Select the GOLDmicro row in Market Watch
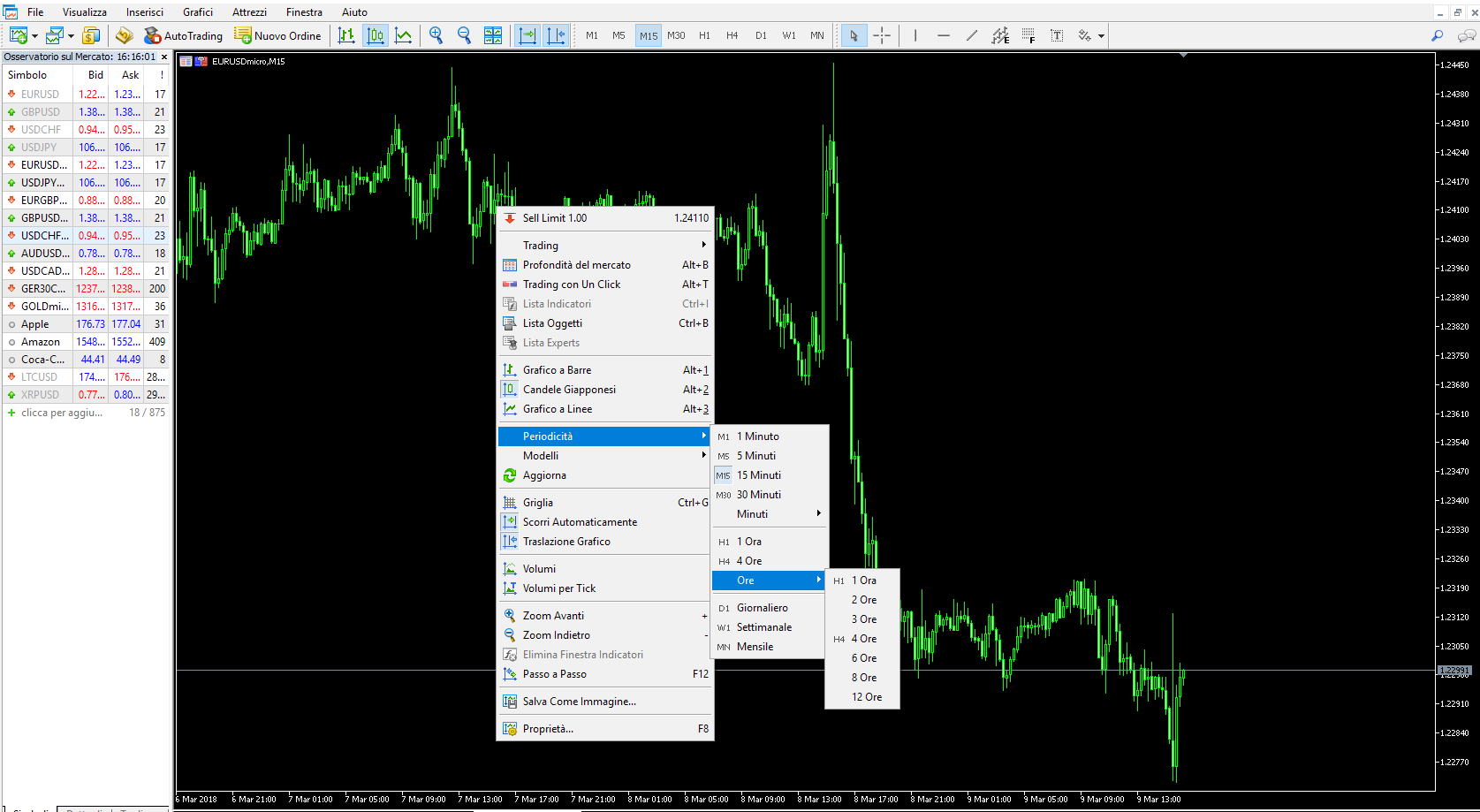Viewport: 1480px width, 812px height. [87, 307]
